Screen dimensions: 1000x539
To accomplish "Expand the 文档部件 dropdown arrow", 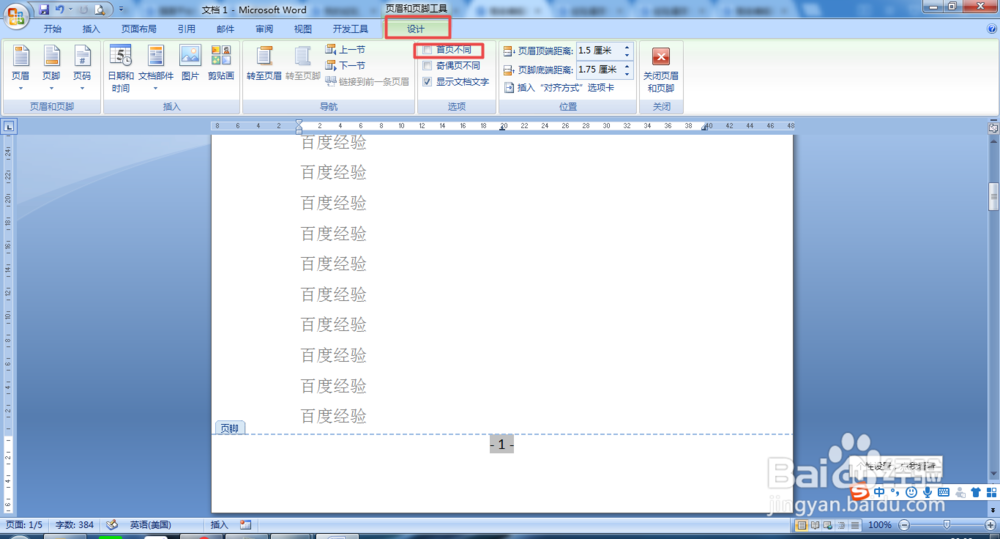I will 156,88.
